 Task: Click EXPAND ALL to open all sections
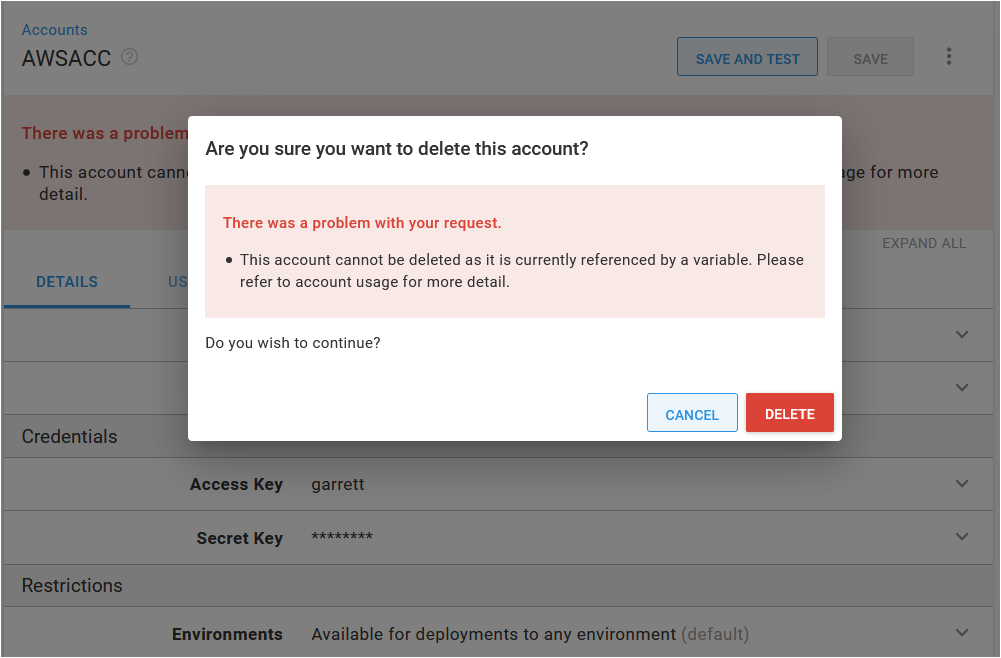point(923,243)
